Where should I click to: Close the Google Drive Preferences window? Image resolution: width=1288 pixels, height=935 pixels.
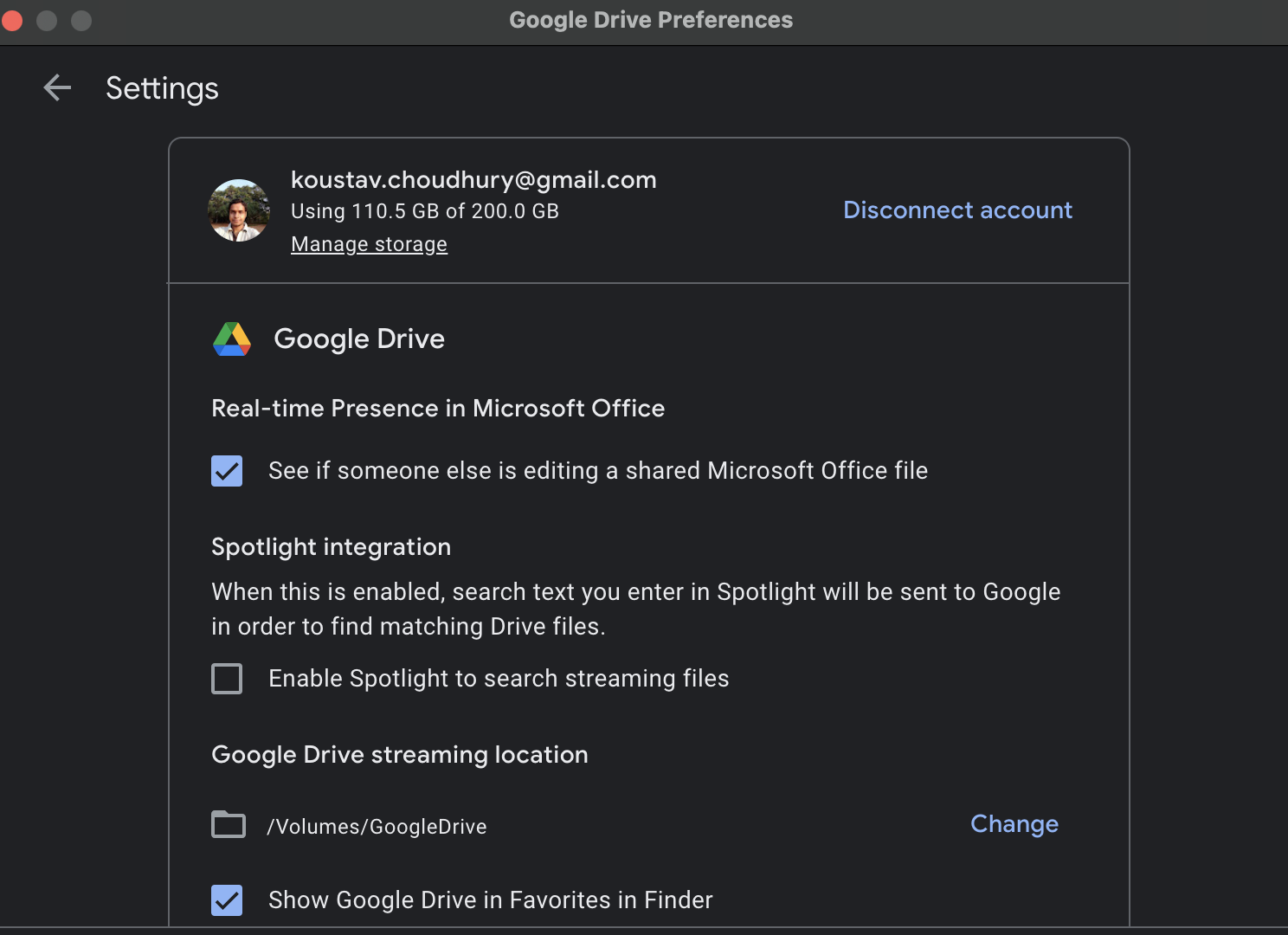12,20
